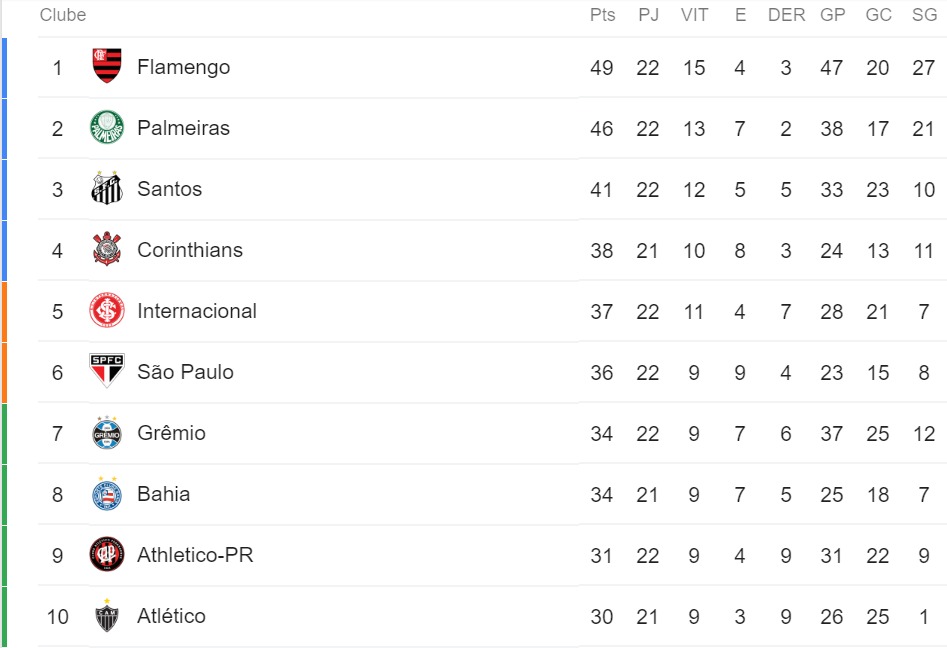Click the Pts column header
Image resolution: width=947 pixels, height=648 pixels.
603,15
